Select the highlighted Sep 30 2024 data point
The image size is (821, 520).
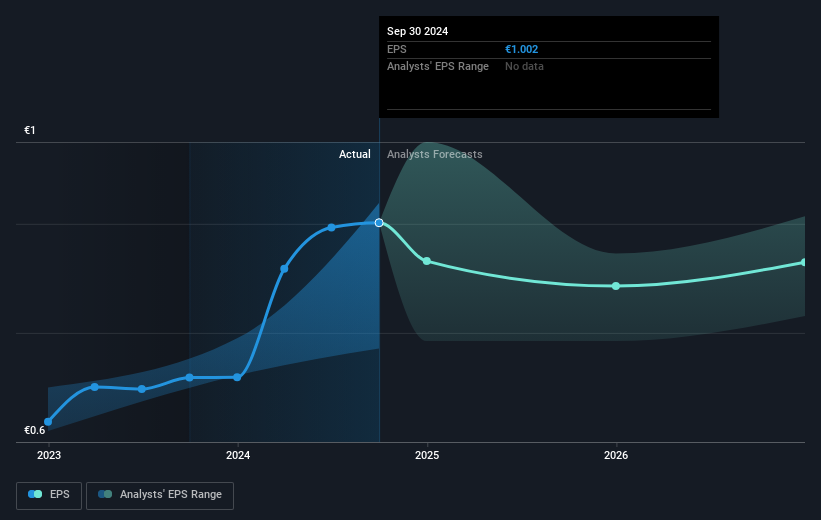pyautogui.click(x=379, y=223)
